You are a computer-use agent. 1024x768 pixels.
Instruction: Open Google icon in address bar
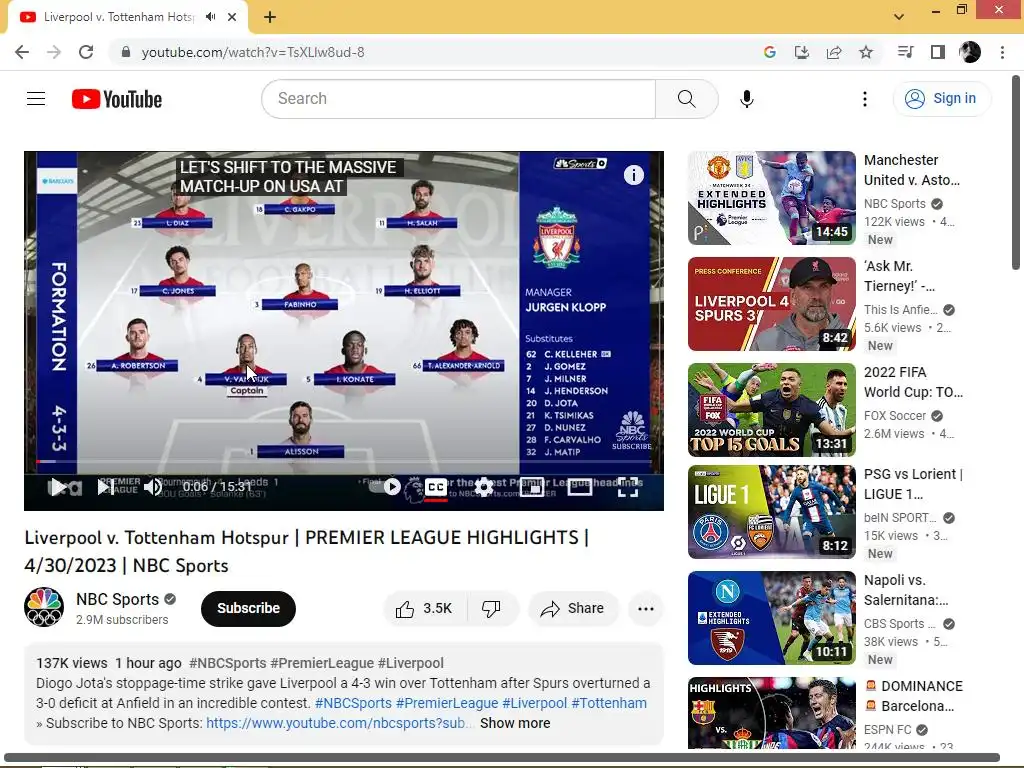[769, 52]
